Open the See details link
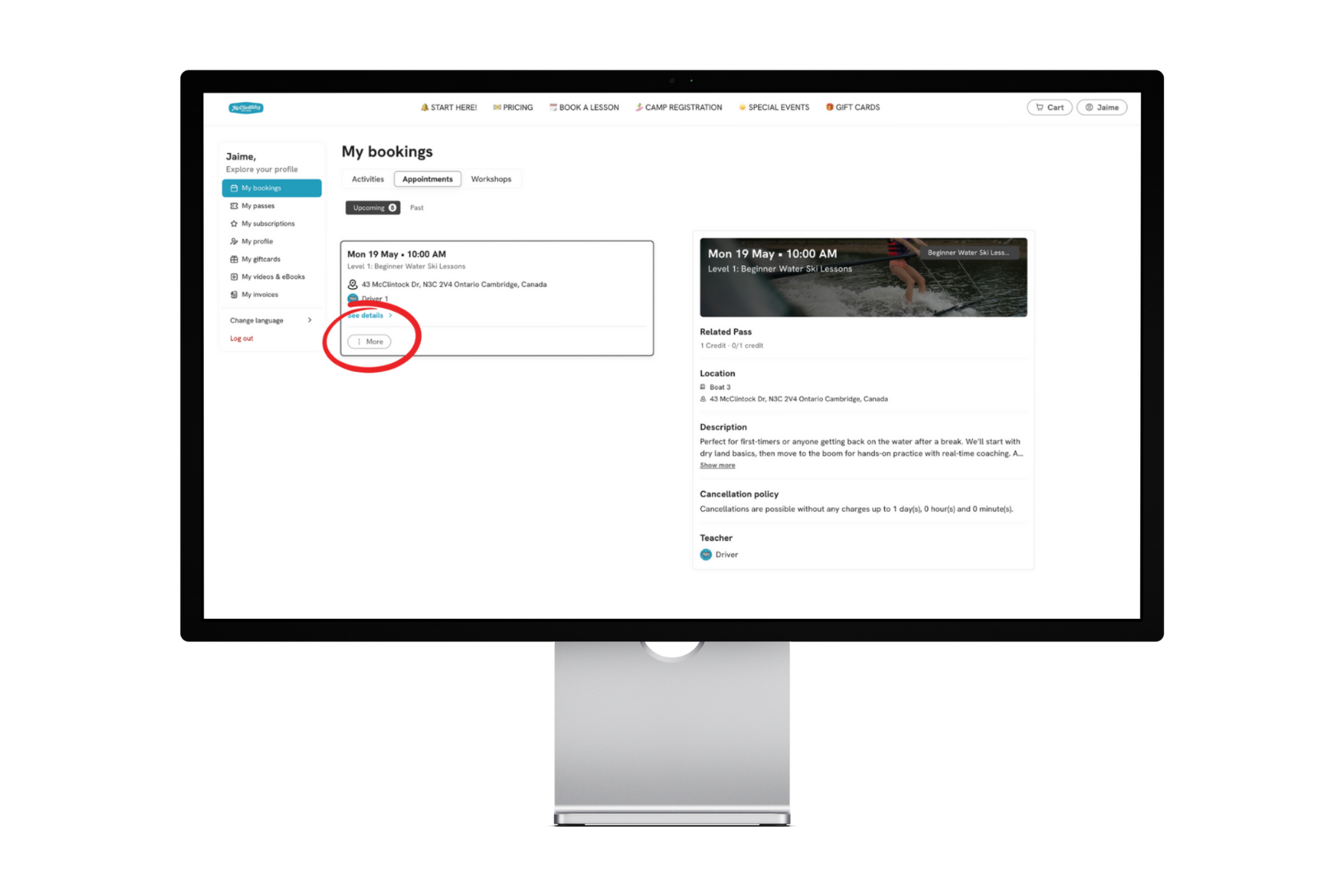1344x896 pixels. coord(370,315)
